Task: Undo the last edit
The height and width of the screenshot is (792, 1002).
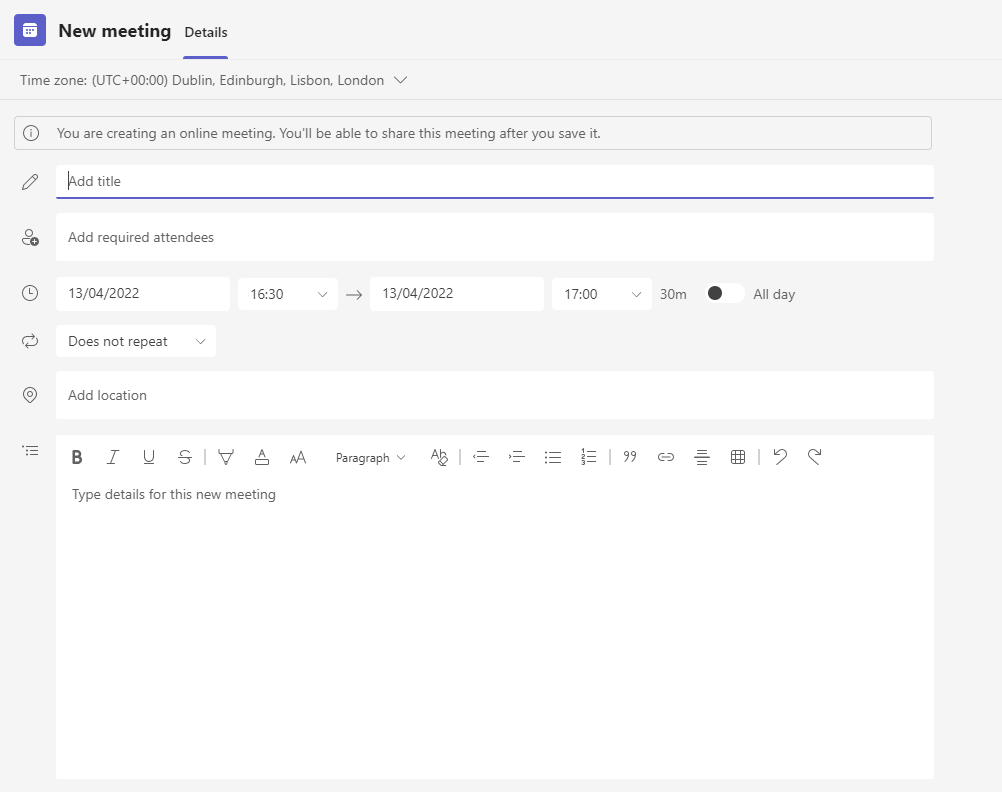Action: point(780,457)
